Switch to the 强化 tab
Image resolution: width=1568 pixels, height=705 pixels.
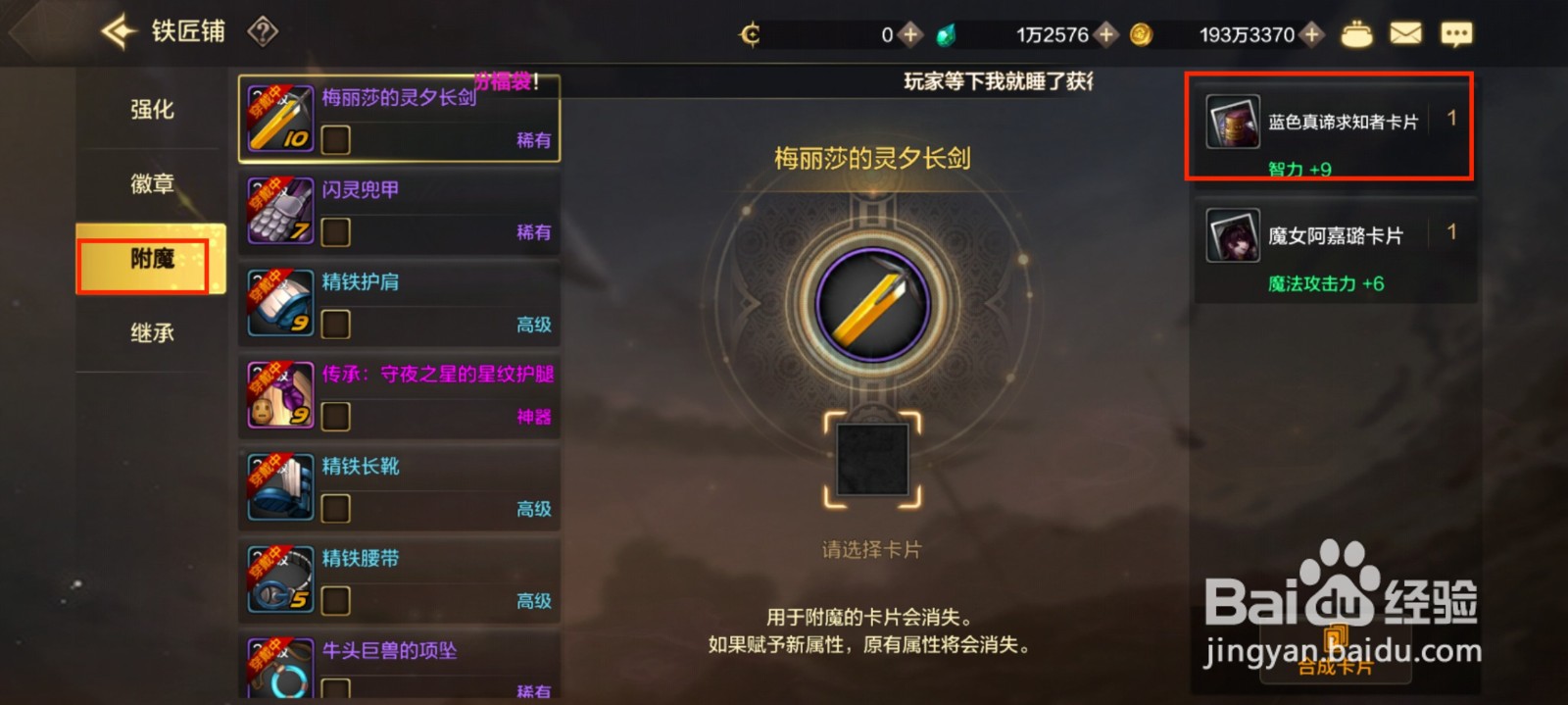[152, 109]
